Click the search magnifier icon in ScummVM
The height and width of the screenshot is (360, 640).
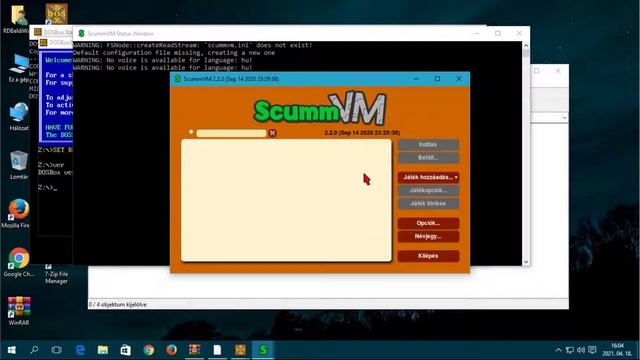tap(191, 132)
